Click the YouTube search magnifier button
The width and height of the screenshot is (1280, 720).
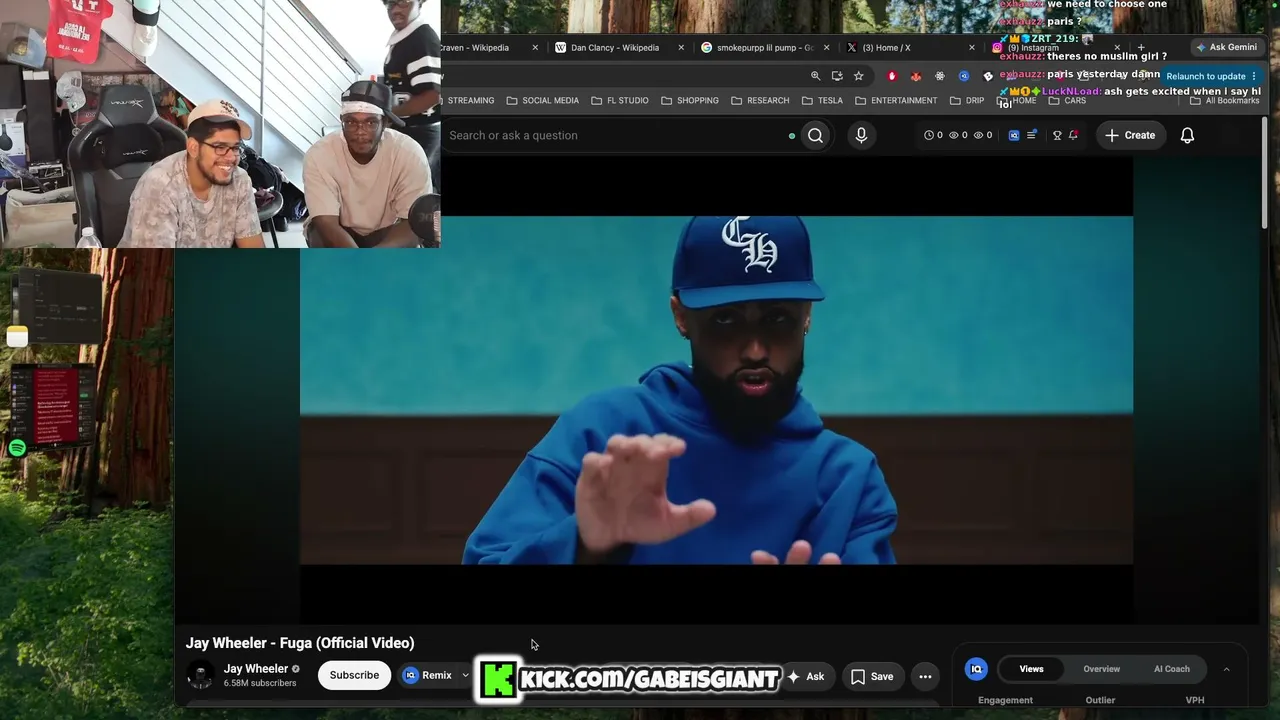(815, 135)
